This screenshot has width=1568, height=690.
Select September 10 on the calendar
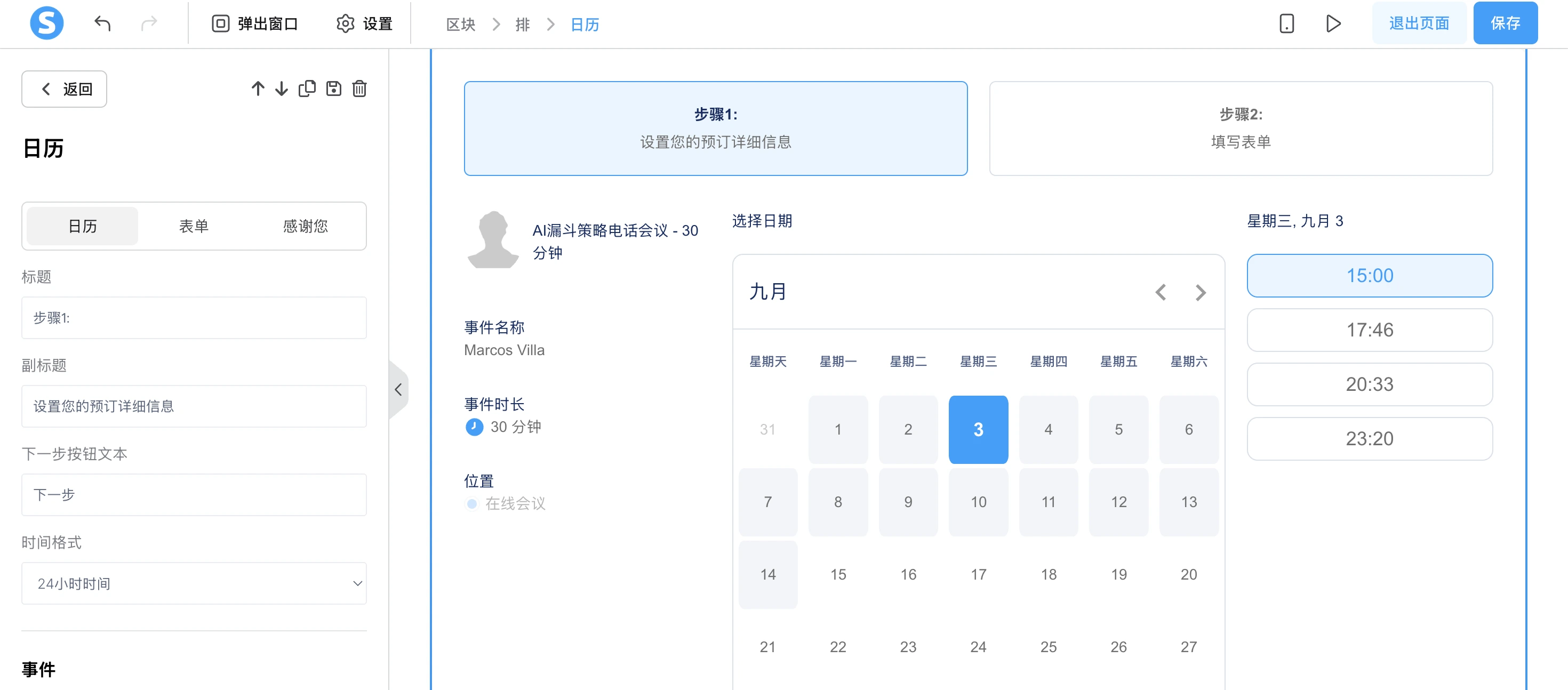[x=978, y=502]
